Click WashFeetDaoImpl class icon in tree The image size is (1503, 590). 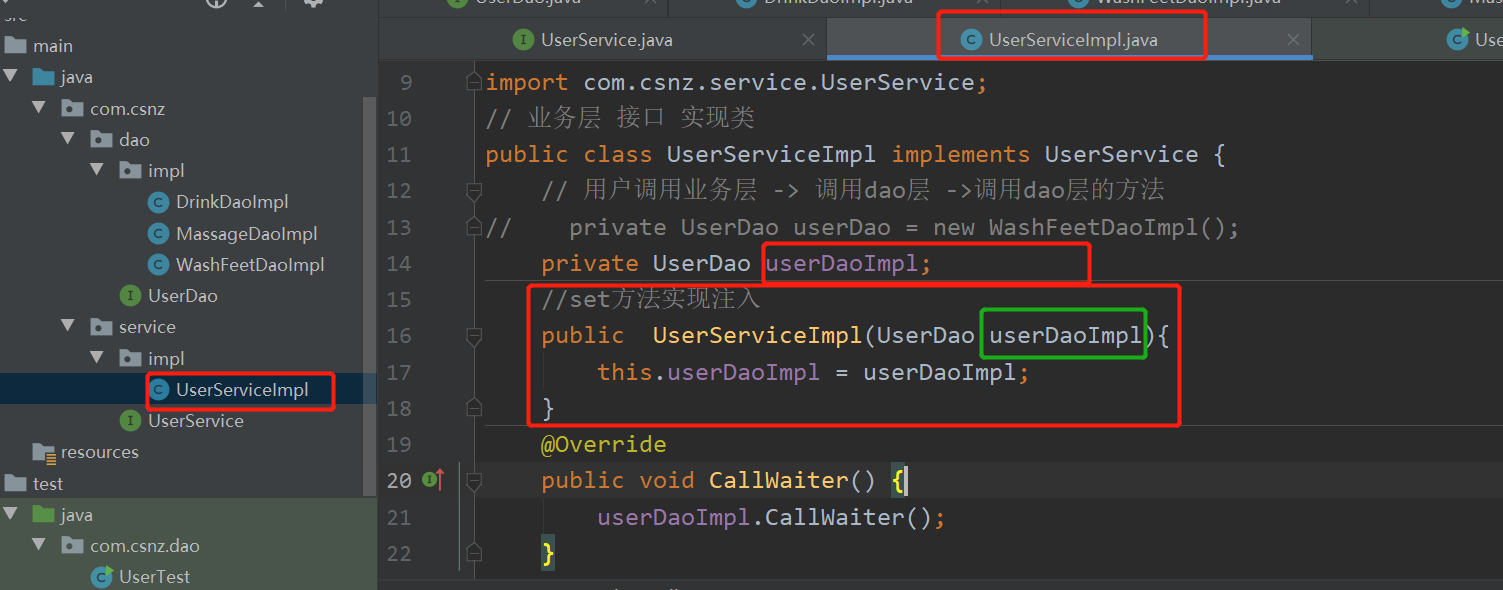(x=158, y=265)
